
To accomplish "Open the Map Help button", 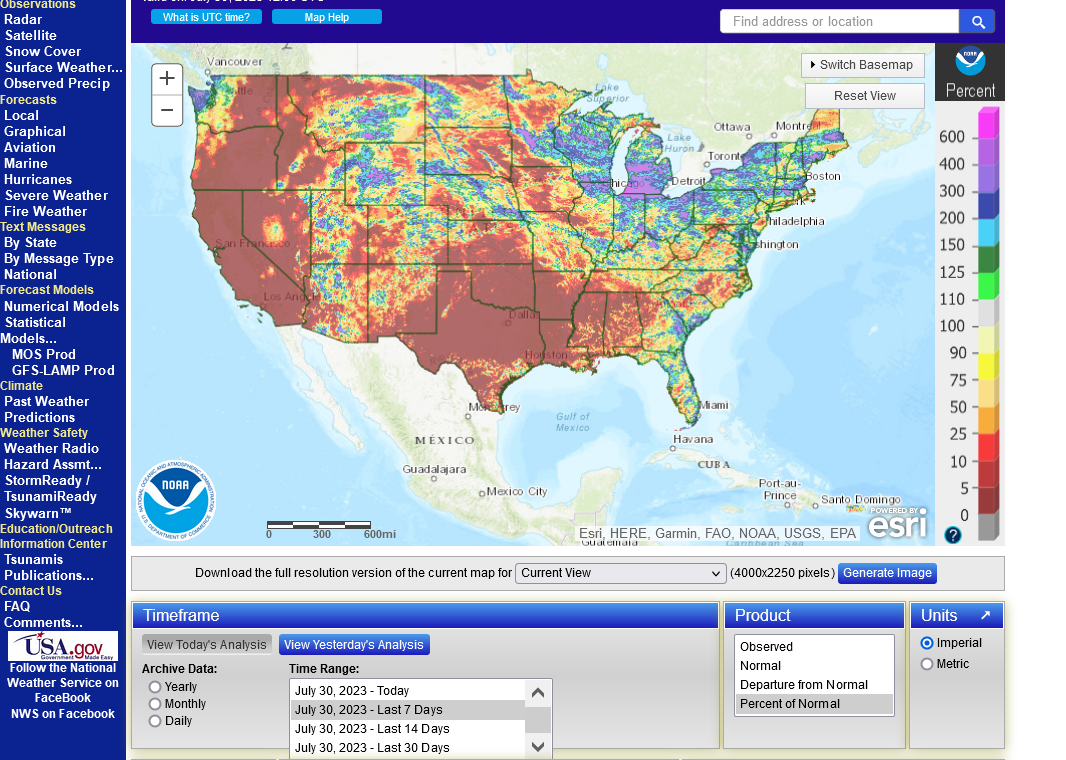I will (x=326, y=17).
